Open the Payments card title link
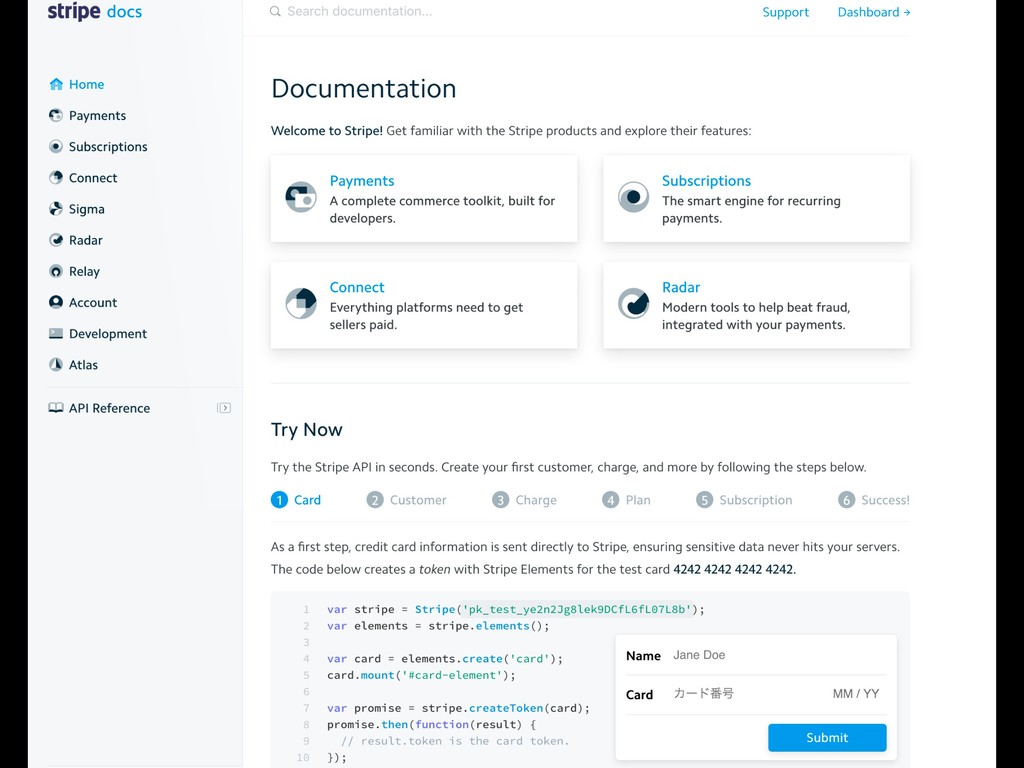This screenshot has width=1024, height=768. [x=362, y=180]
